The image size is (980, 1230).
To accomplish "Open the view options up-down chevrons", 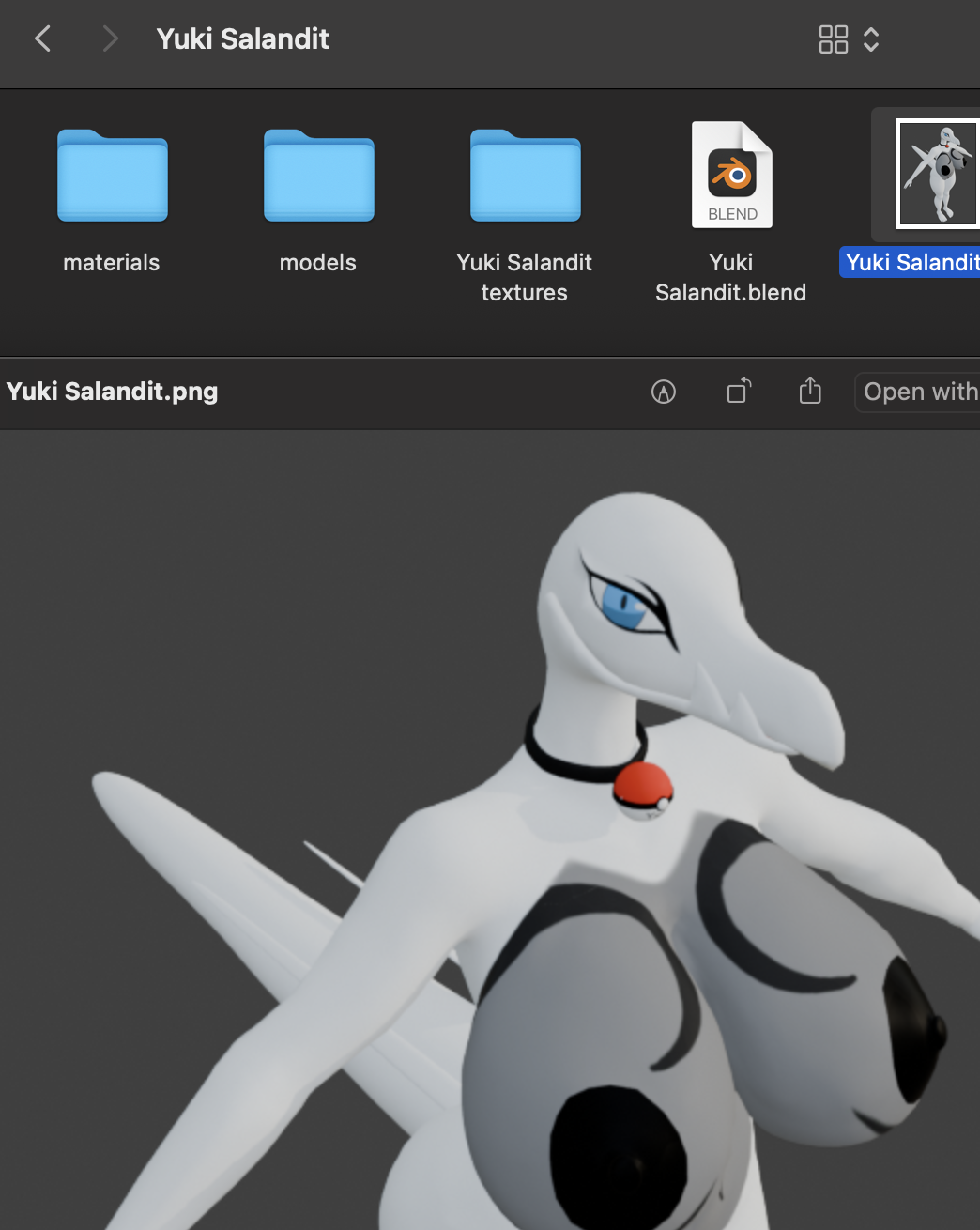I will coord(871,39).
